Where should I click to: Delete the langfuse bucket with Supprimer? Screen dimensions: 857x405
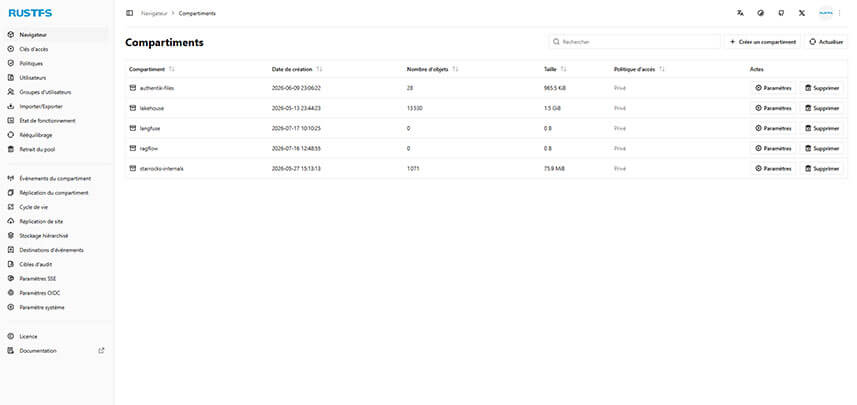821,128
